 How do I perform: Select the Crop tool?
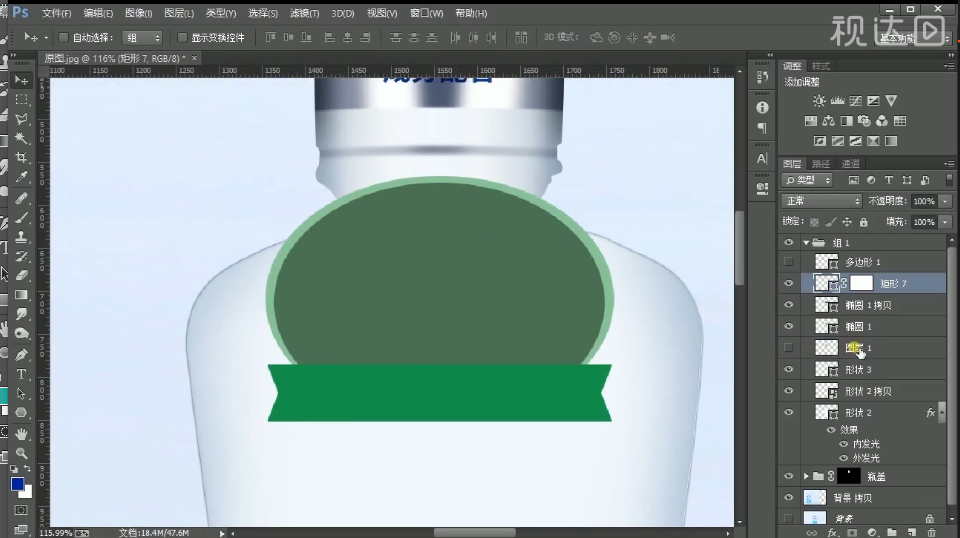click(x=21, y=157)
